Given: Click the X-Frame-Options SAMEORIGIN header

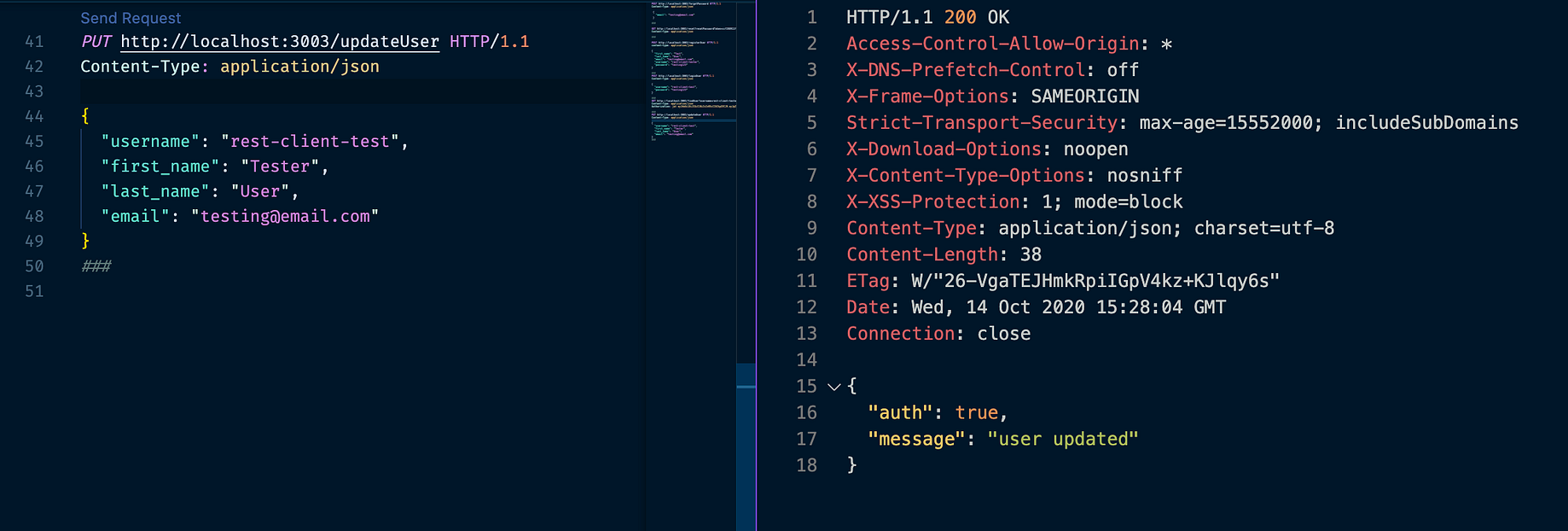Looking at the screenshot, I should (992, 96).
